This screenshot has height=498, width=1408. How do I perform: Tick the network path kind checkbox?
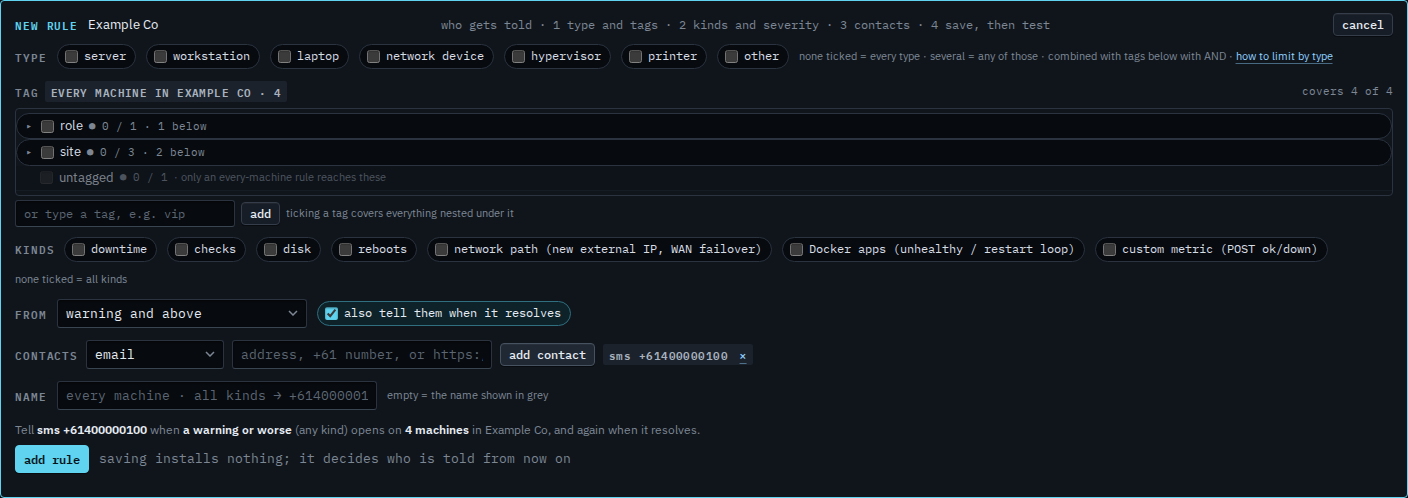(x=441, y=249)
